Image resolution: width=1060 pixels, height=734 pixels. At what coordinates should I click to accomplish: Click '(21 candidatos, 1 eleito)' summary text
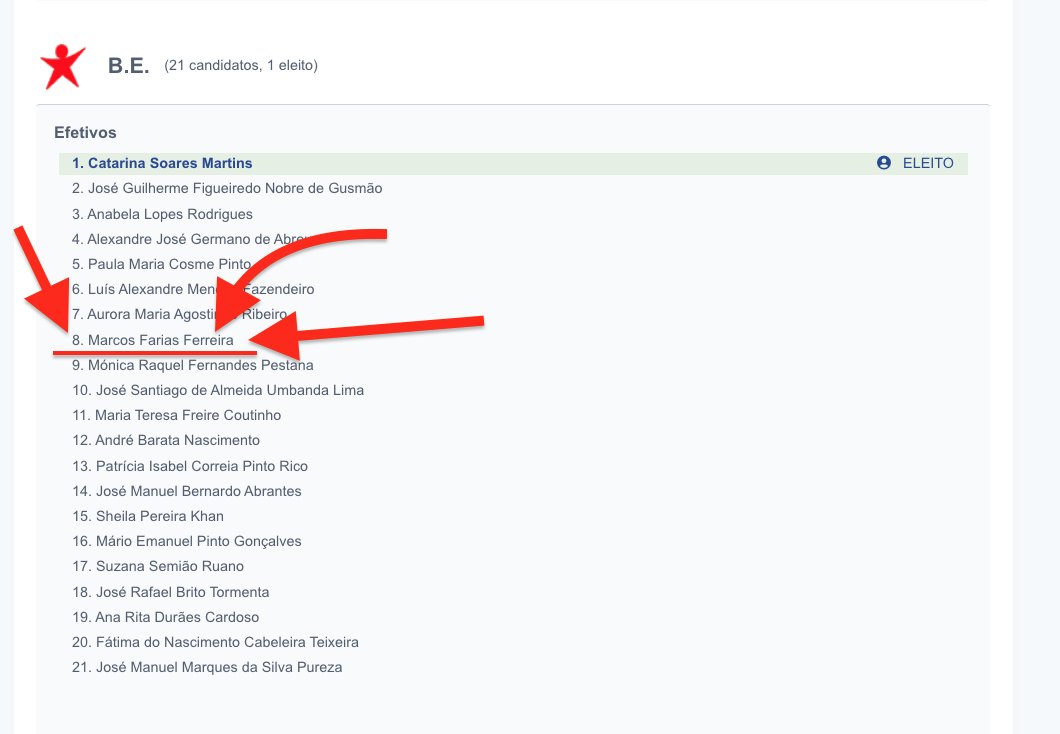(x=241, y=66)
